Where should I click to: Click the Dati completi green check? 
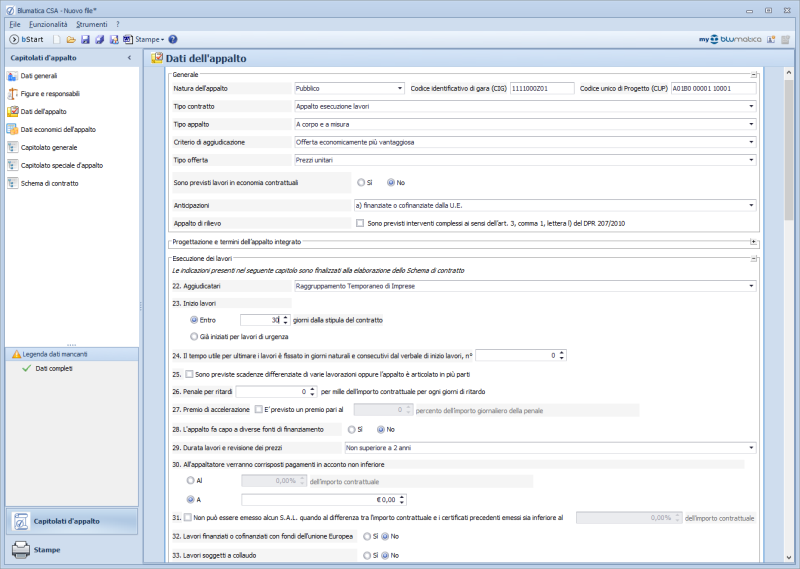[27, 368]
